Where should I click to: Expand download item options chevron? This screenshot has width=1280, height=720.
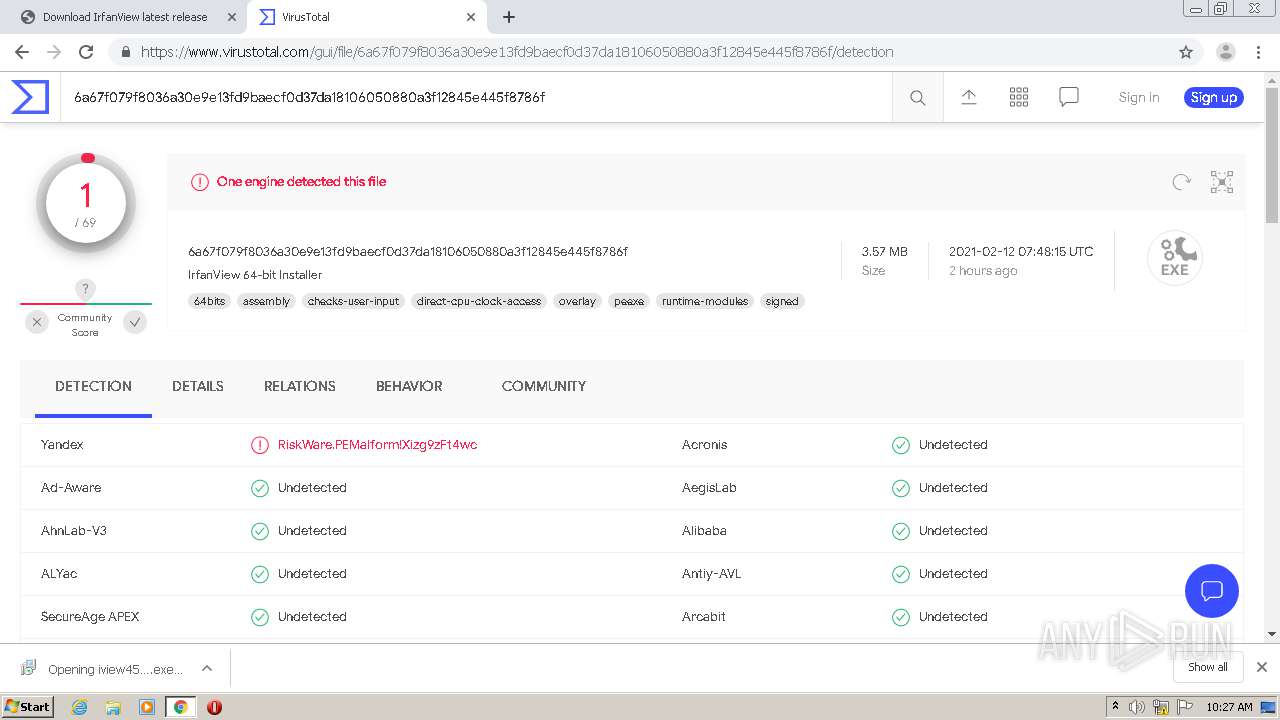tap(206, 668)
